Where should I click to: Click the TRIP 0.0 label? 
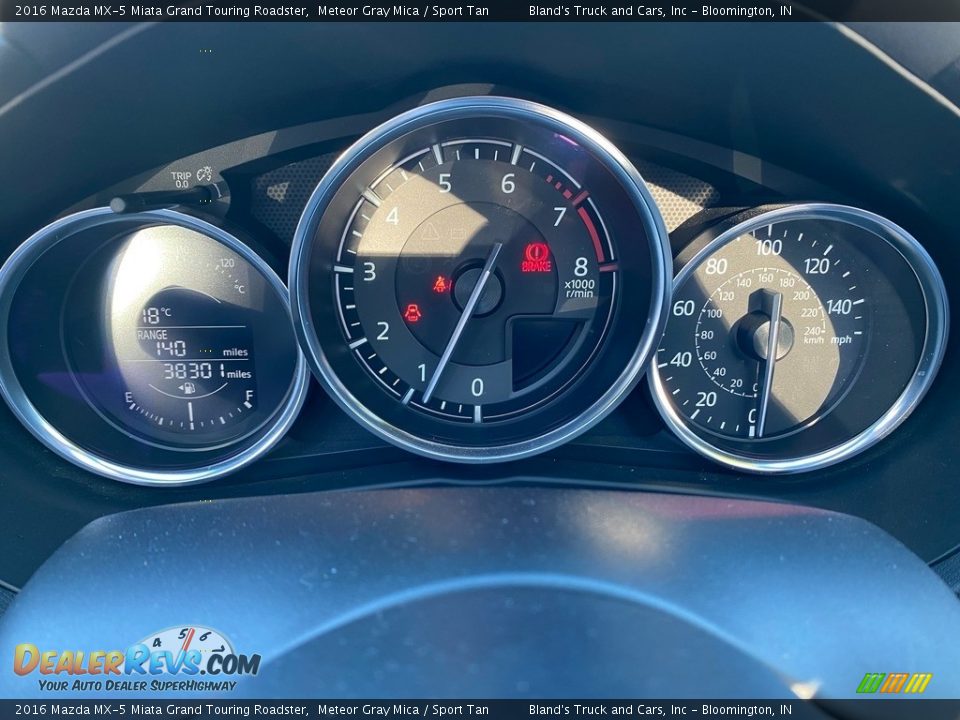click(x=181, y=179)
